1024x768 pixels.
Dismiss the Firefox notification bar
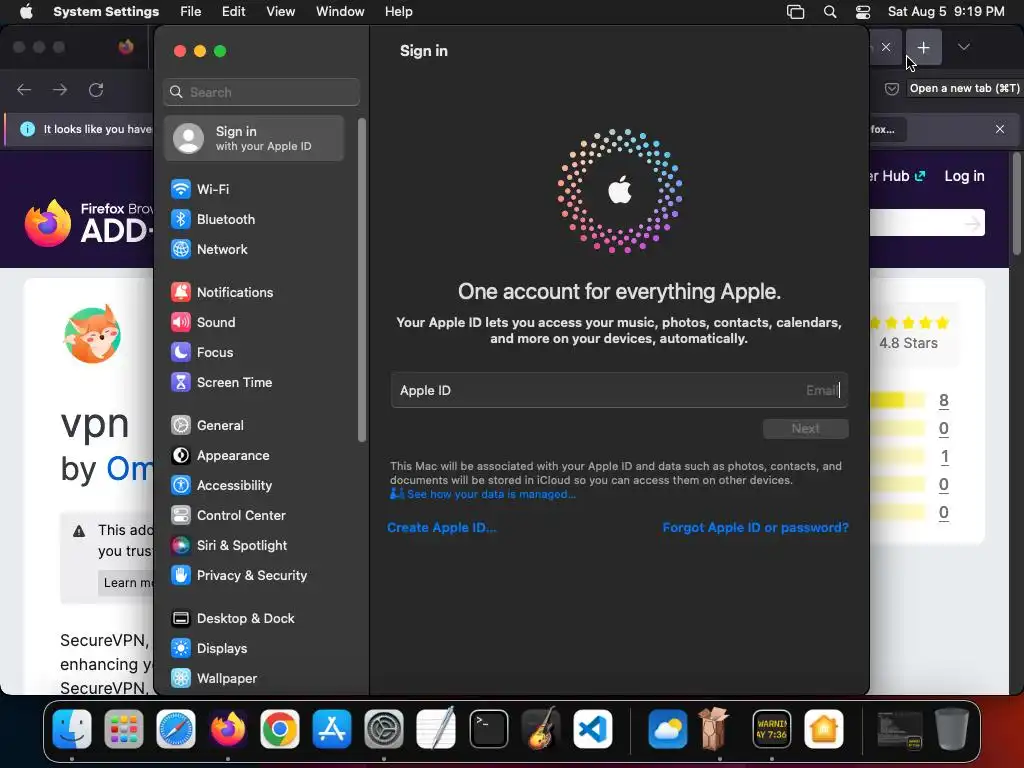[1000, 129]
